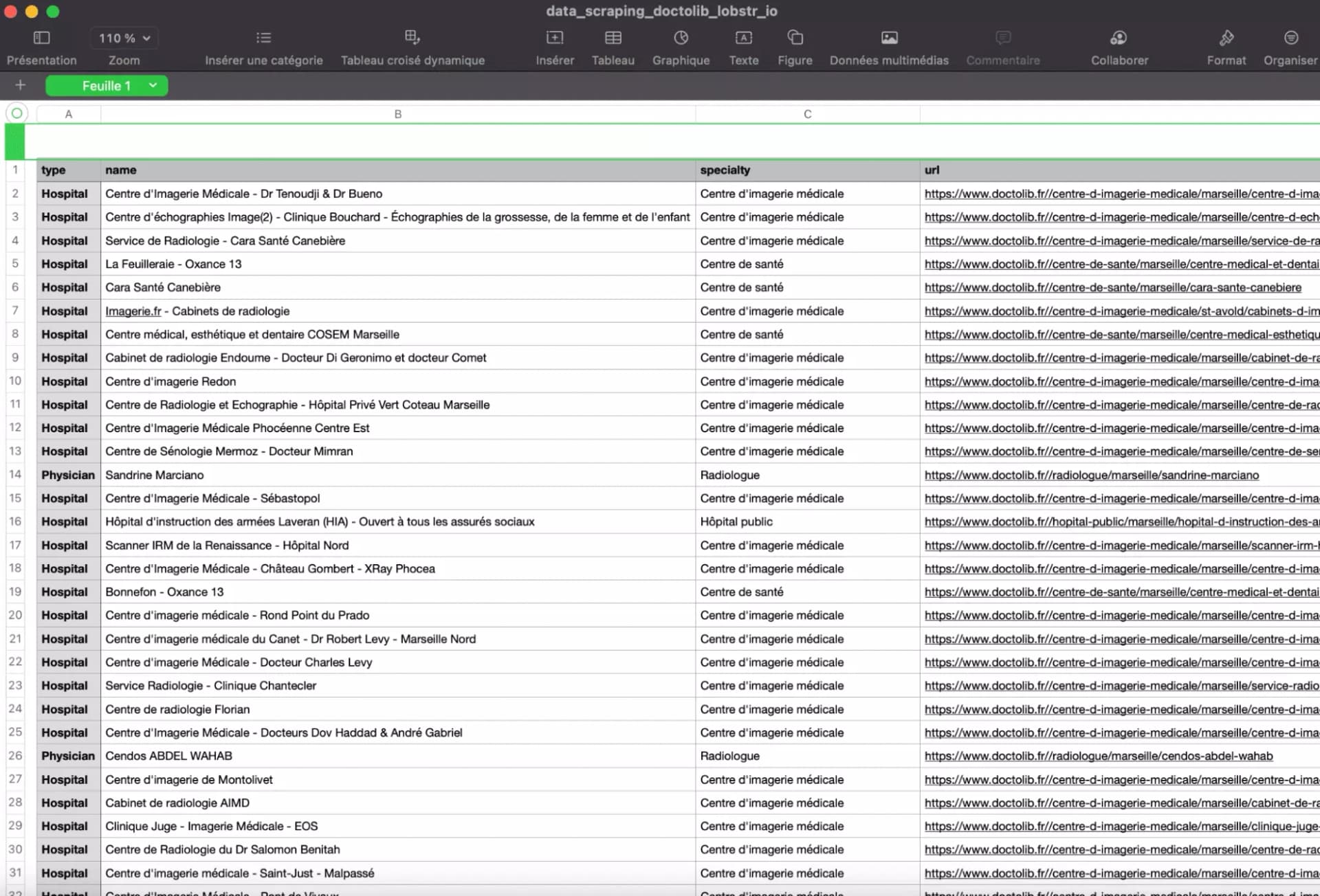Open Tableau croisé dynamique tool

point(412,45)
